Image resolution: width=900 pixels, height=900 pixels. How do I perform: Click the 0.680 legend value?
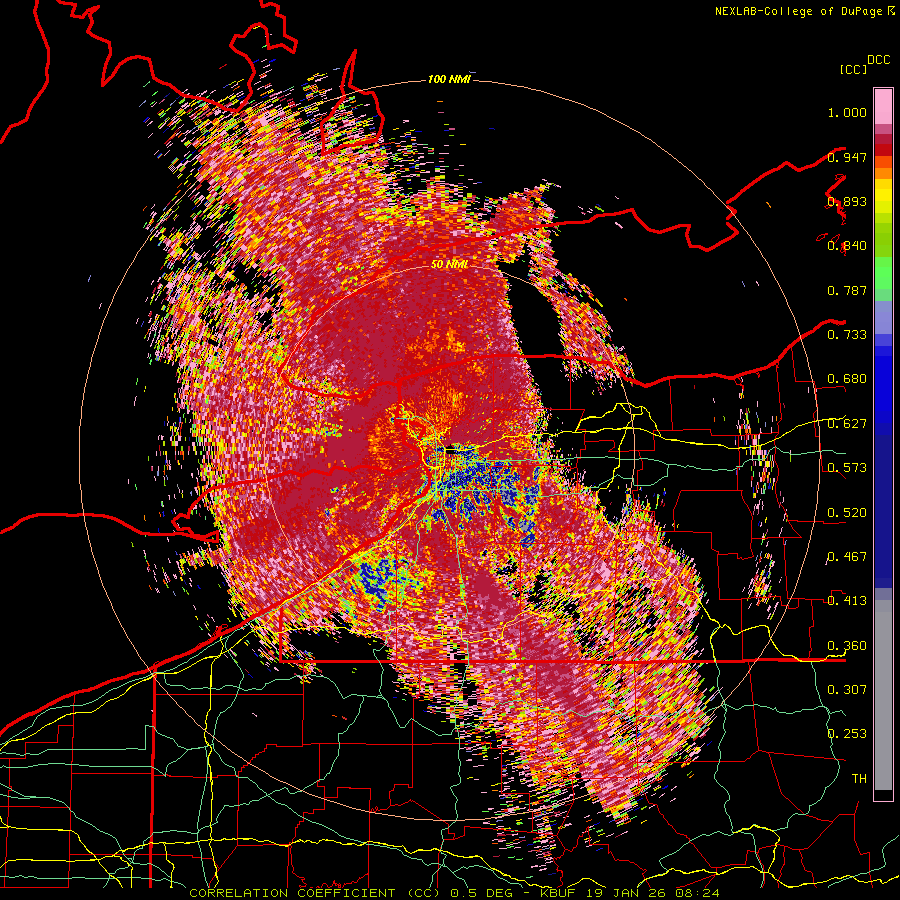847,379
